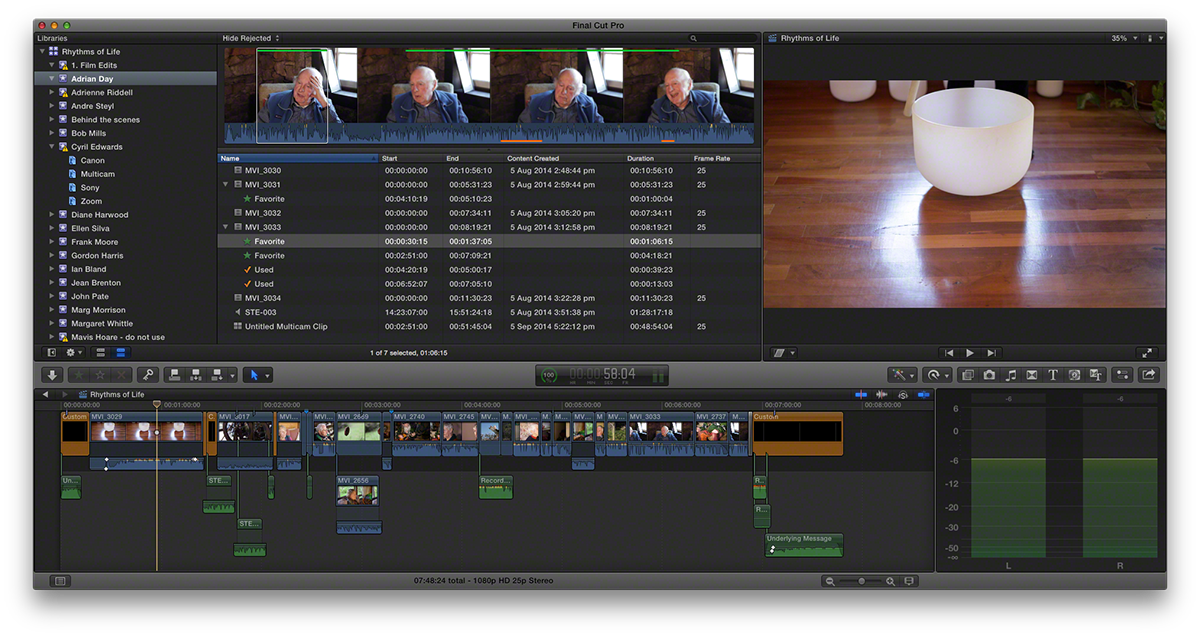Open the edit options arrow dropdown
This screenshot has width=1200, height=637.
pos(233,375)
